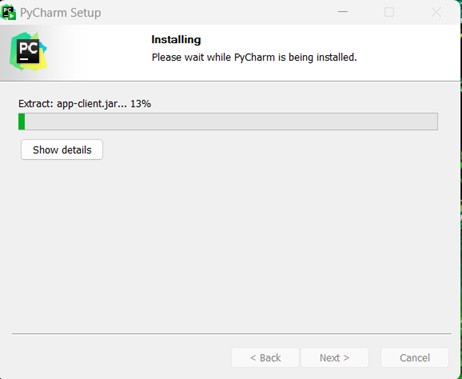The height and width of the screenshot is (379, 462).
Task: Click the disabled Back button
Action: click(x=265, y=358)
